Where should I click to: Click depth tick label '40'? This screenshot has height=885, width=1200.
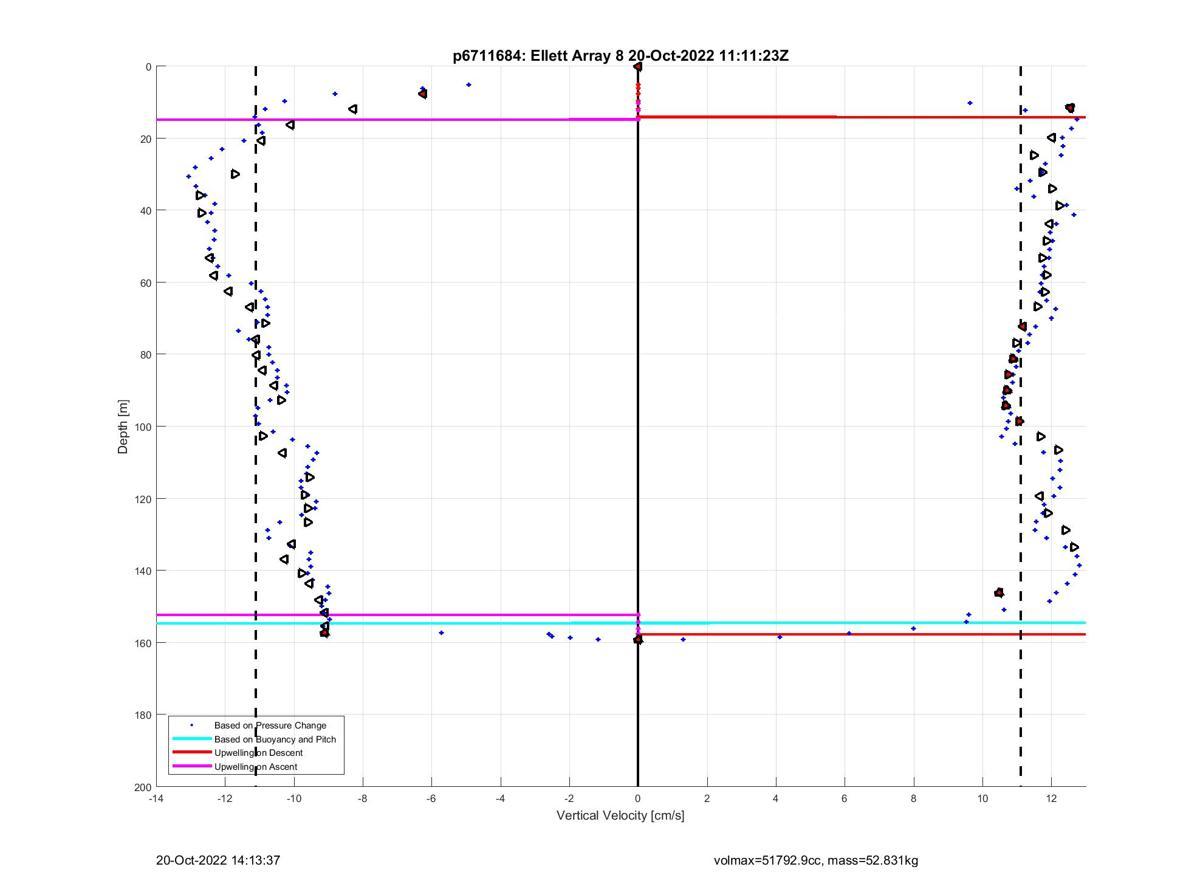pos(145,211)
